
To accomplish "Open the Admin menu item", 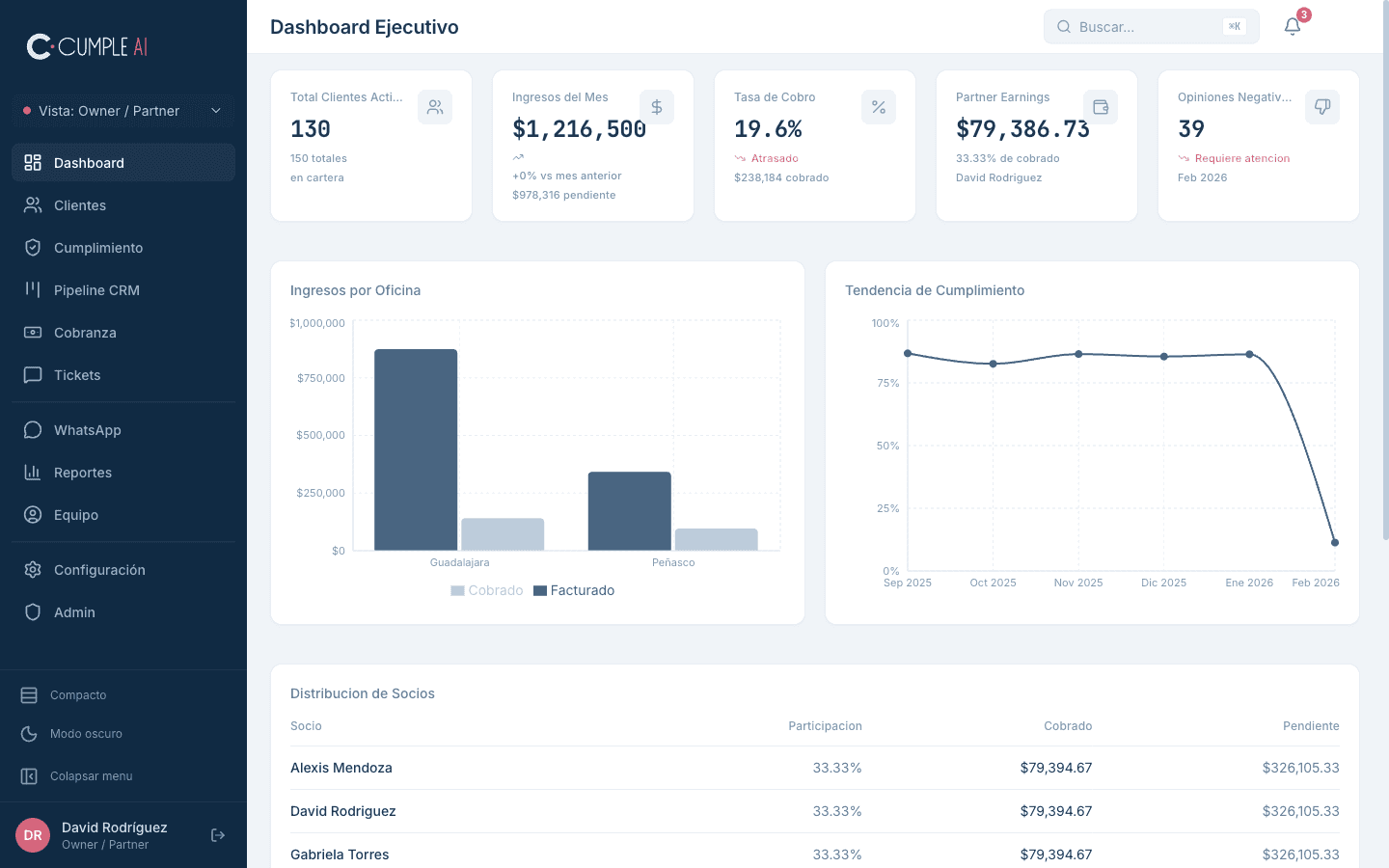I will [72, 611].
